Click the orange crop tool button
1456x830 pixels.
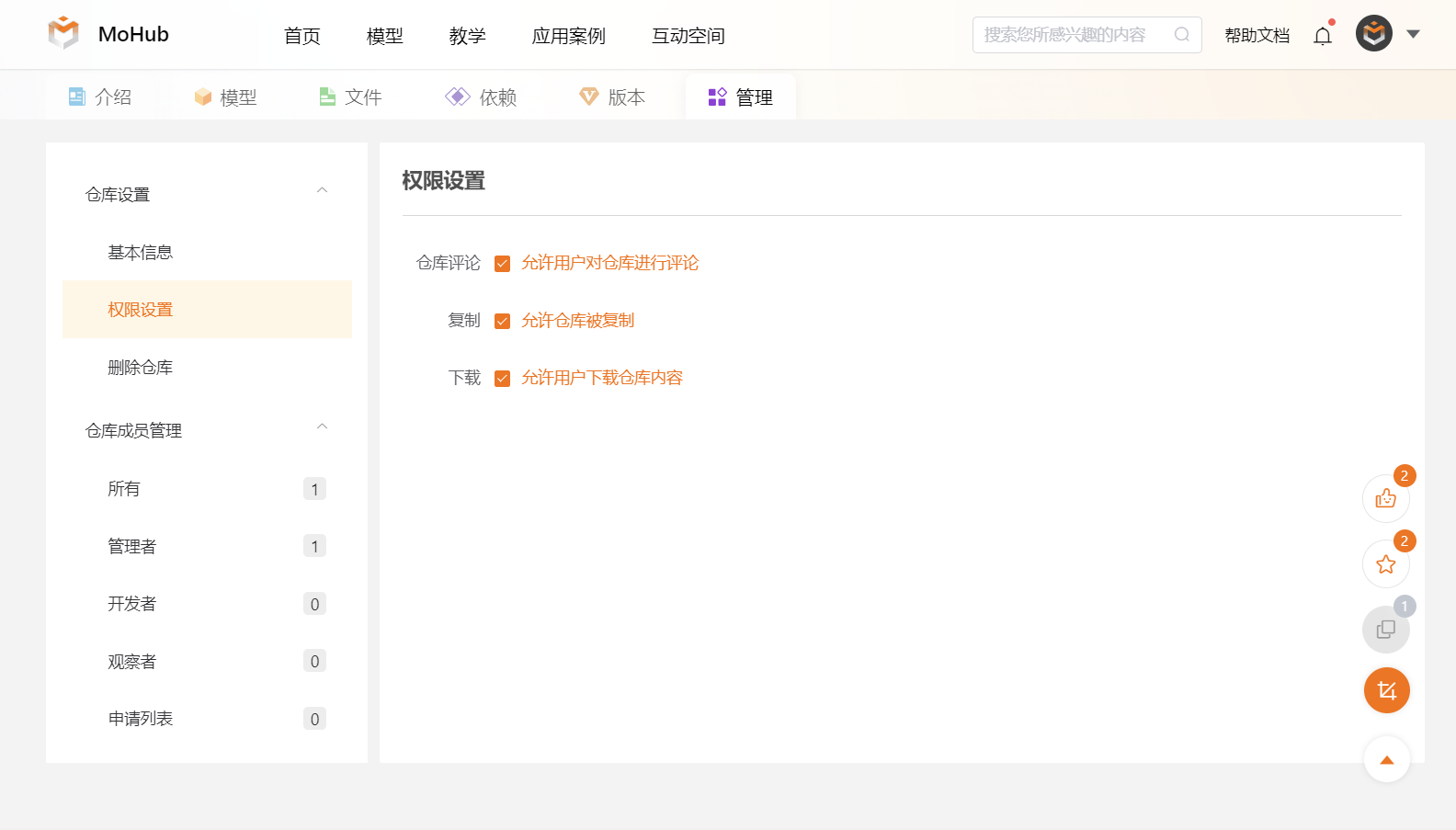point(1387,690)
